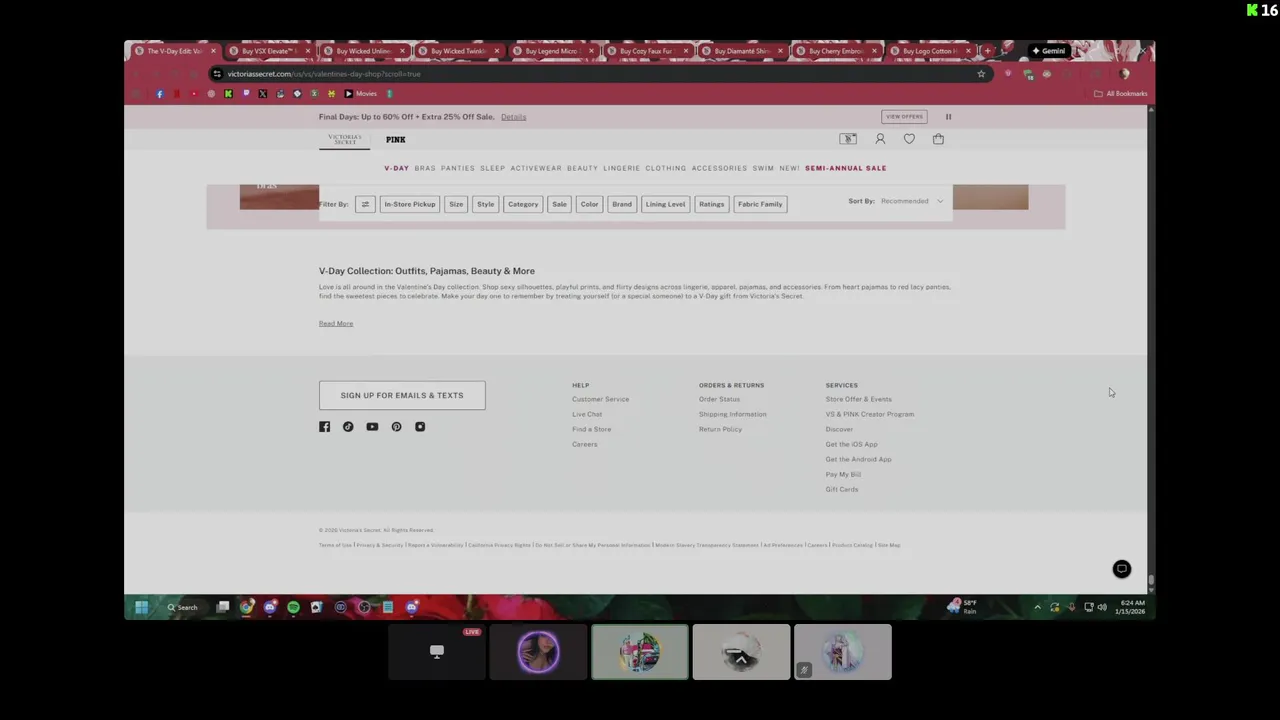Open the Gift Cards footer link

(842, 489)
